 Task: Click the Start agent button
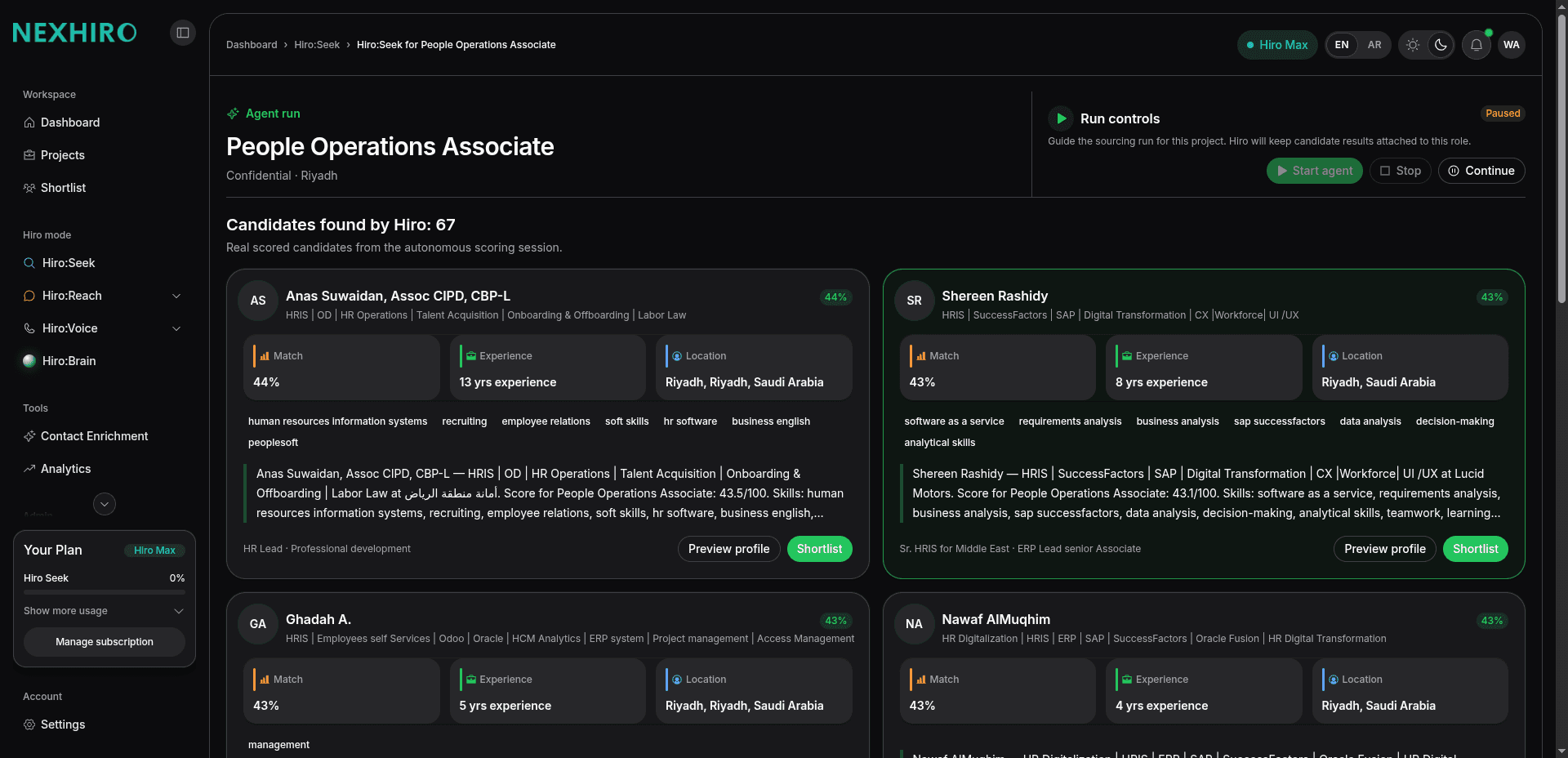click(x=1314, y=171)
